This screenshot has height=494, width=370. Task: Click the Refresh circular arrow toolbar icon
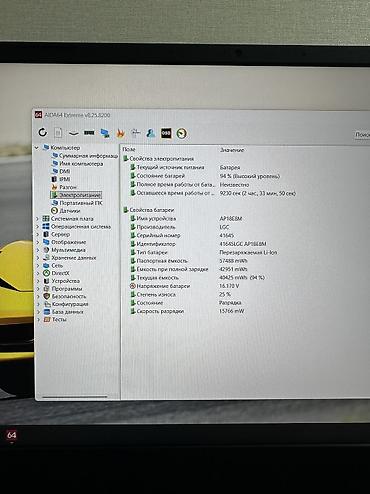pyautogui.click(x=43, y=132)
